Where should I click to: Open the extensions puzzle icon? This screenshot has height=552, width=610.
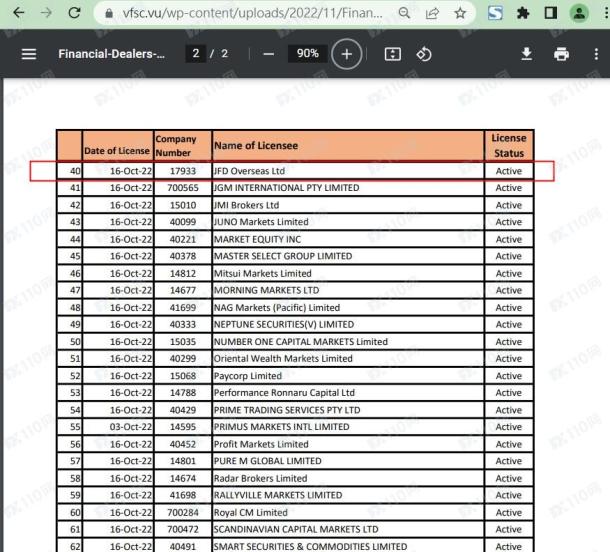[x=523, y=13]
